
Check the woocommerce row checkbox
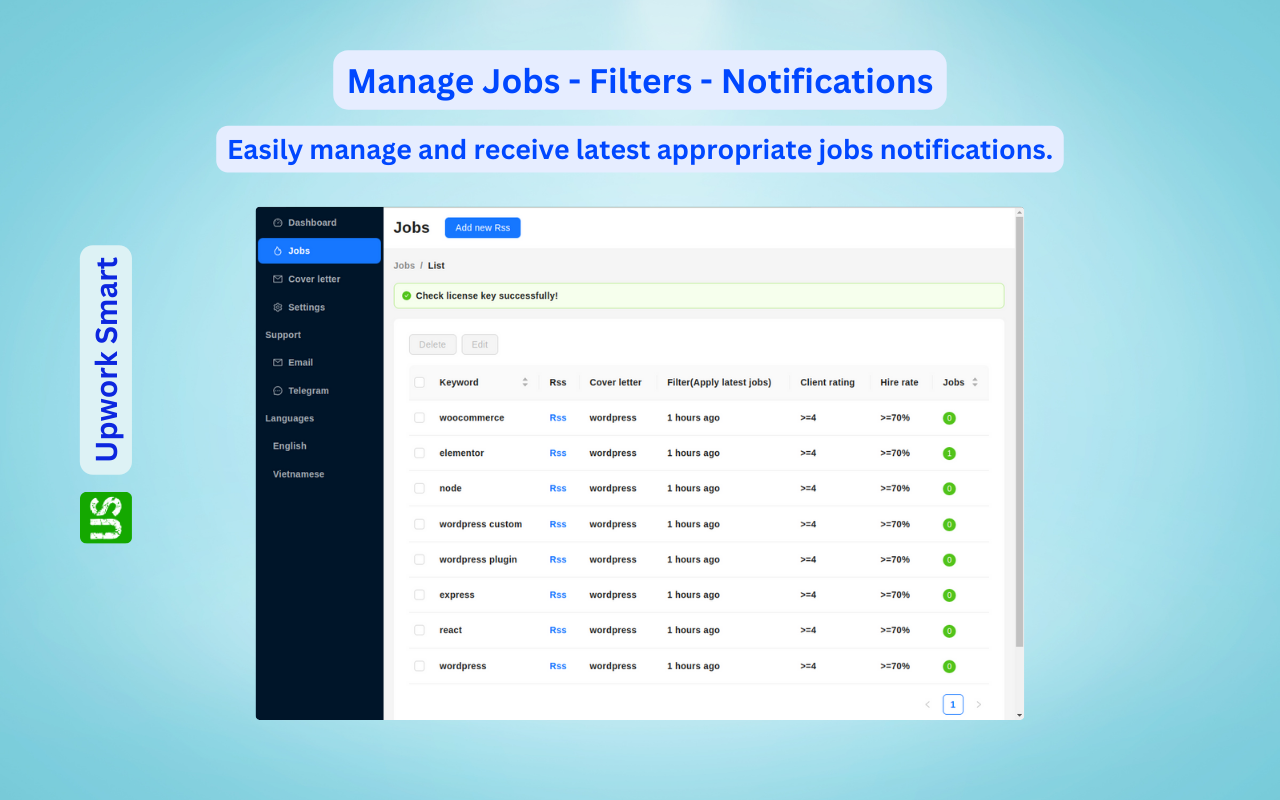(x=420, y=418)
